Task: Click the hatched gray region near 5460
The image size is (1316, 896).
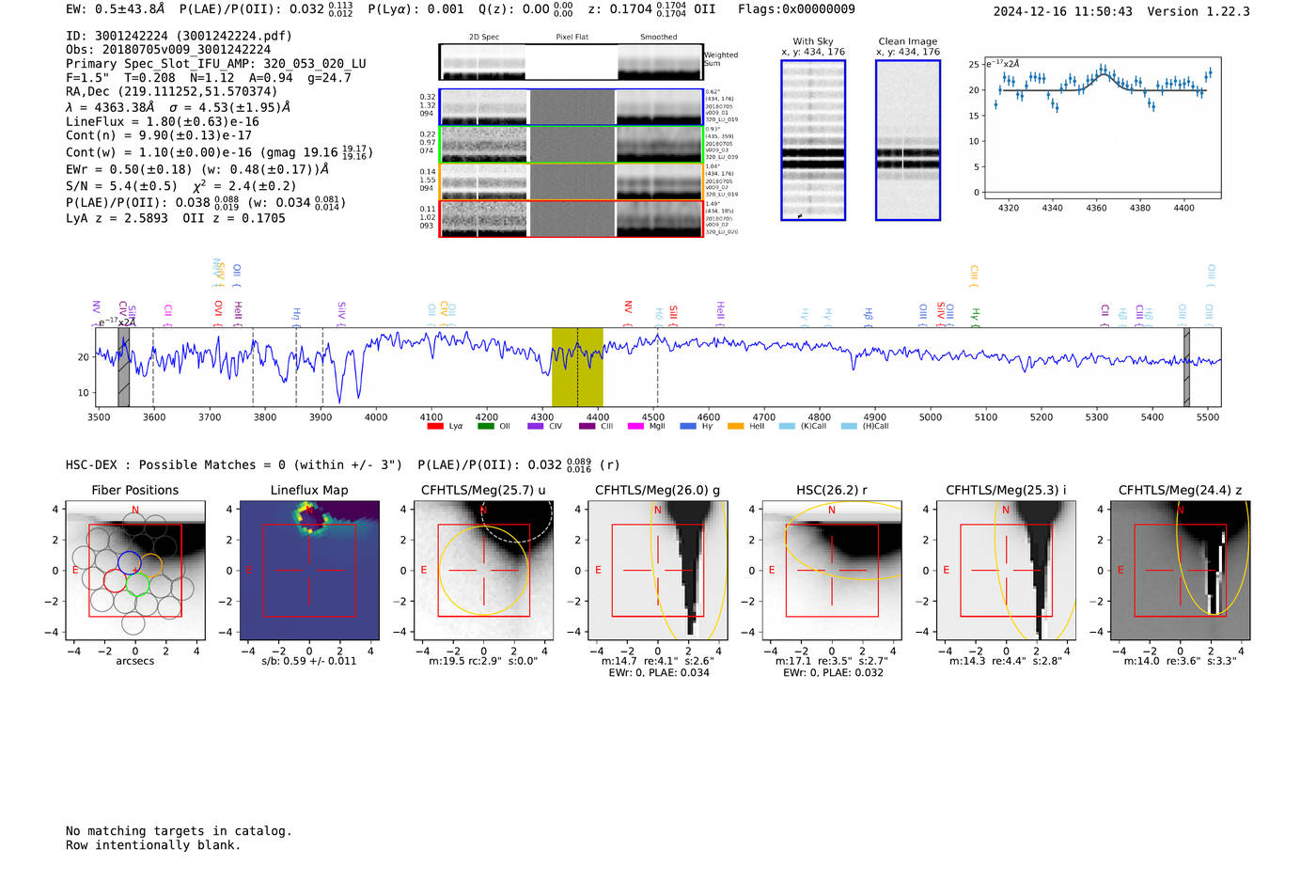Action: 1186,367
